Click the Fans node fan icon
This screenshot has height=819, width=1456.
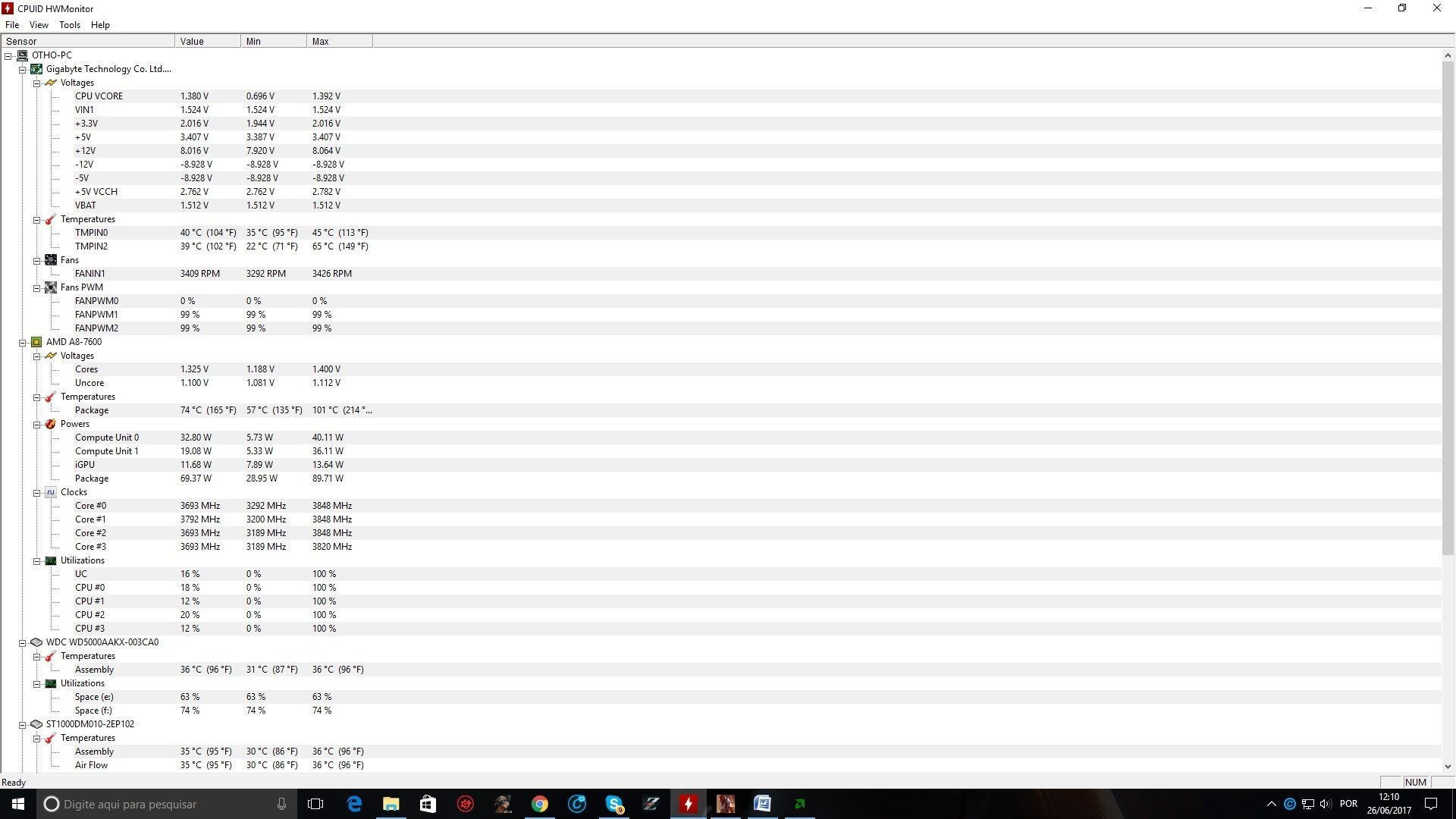51,260
